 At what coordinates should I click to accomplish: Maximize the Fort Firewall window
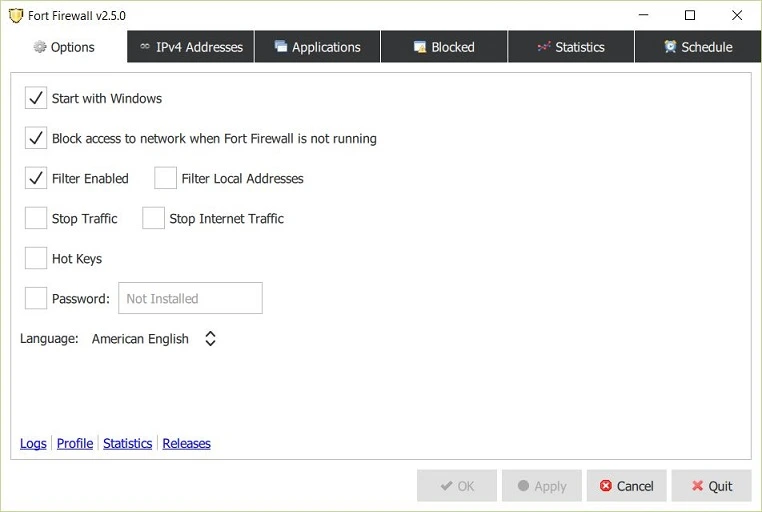[690, 15]
